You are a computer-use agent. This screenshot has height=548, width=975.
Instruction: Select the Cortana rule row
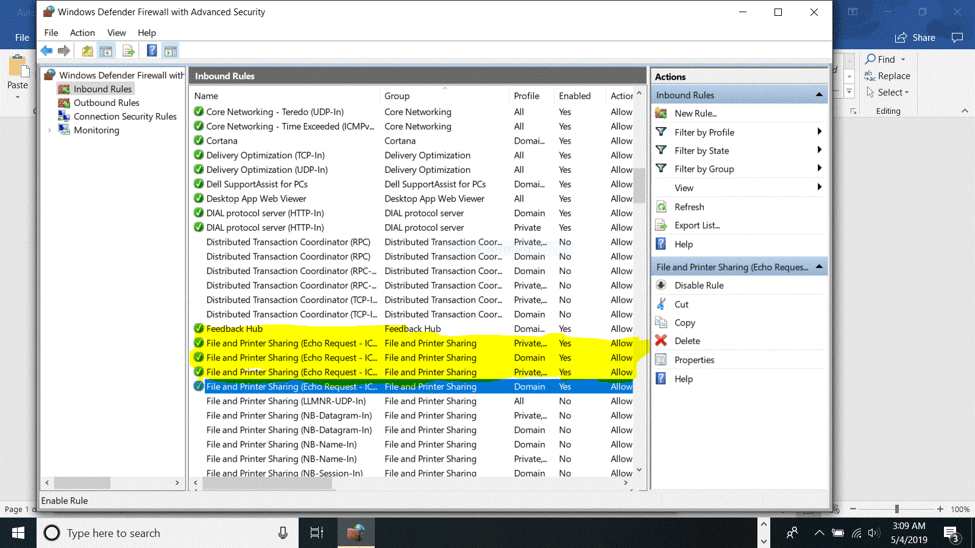(x=412, y=141)
